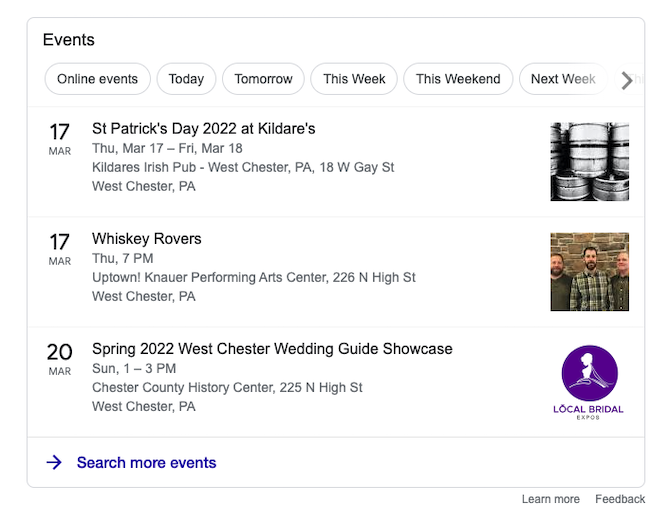Screen dimensions: 670x523
Task: Select the Next Week filter chip
Action: pyautogui.click(x=562, y=79)
